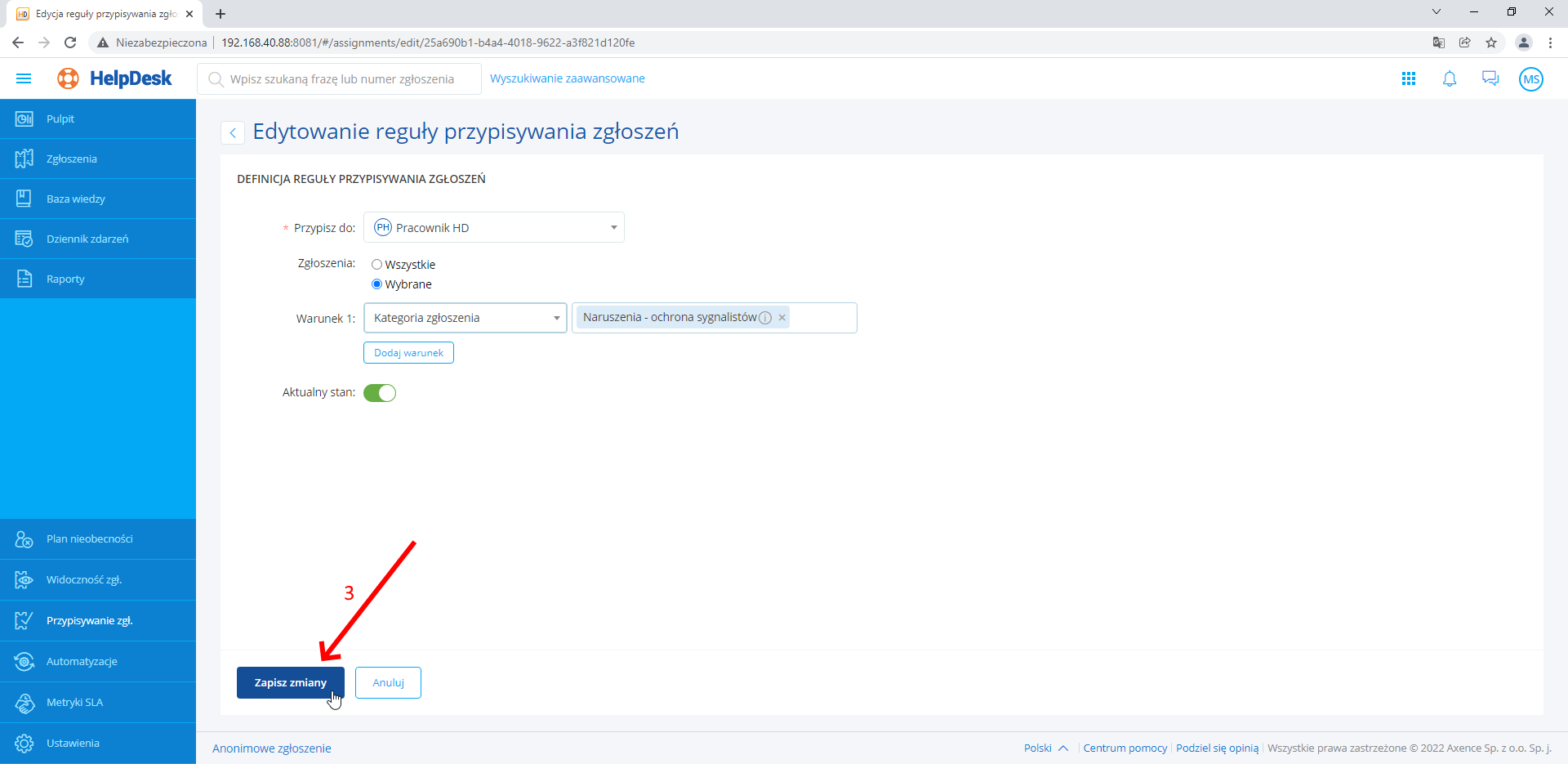Screen dimensions: 1568x764
Task: Open the hamburger menu icon
Action: click(24, 78)
